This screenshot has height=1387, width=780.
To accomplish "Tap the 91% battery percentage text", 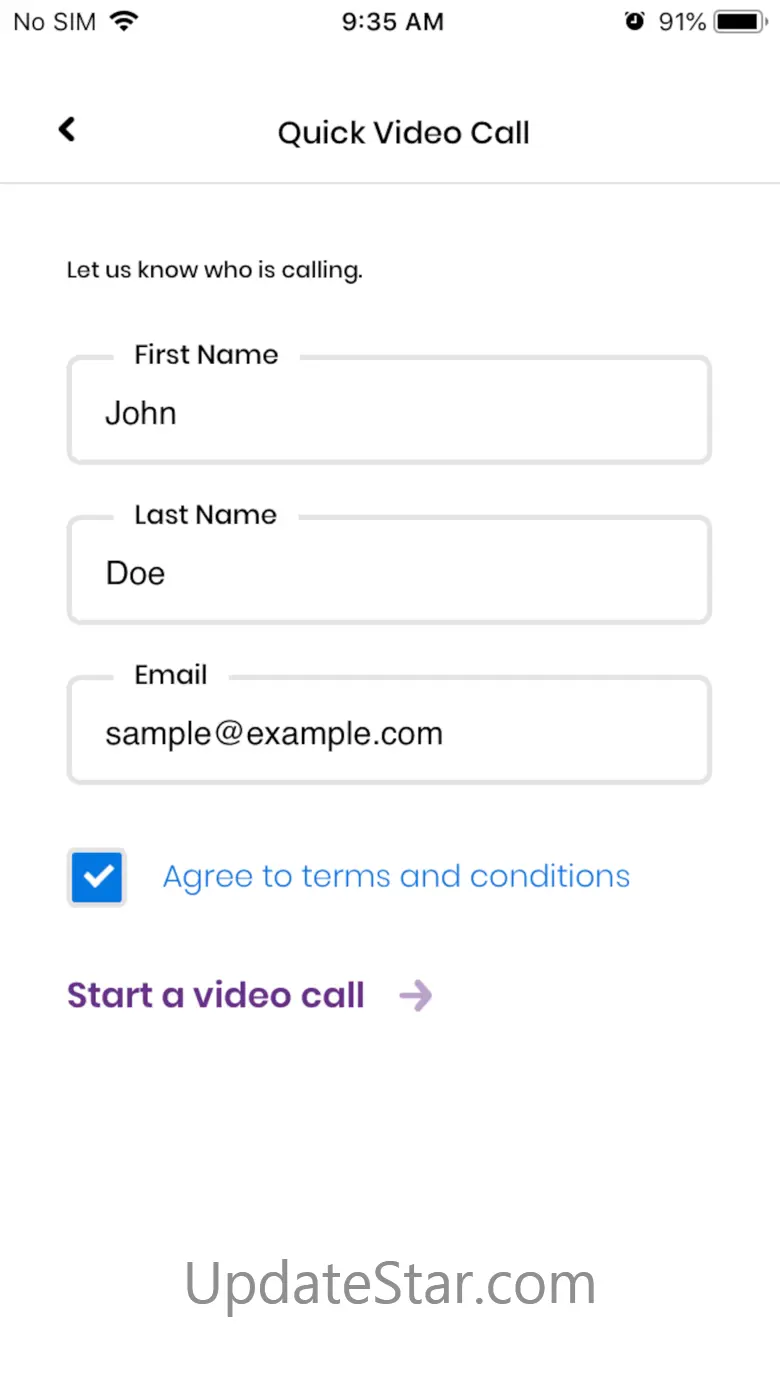I will coord(682,21).
